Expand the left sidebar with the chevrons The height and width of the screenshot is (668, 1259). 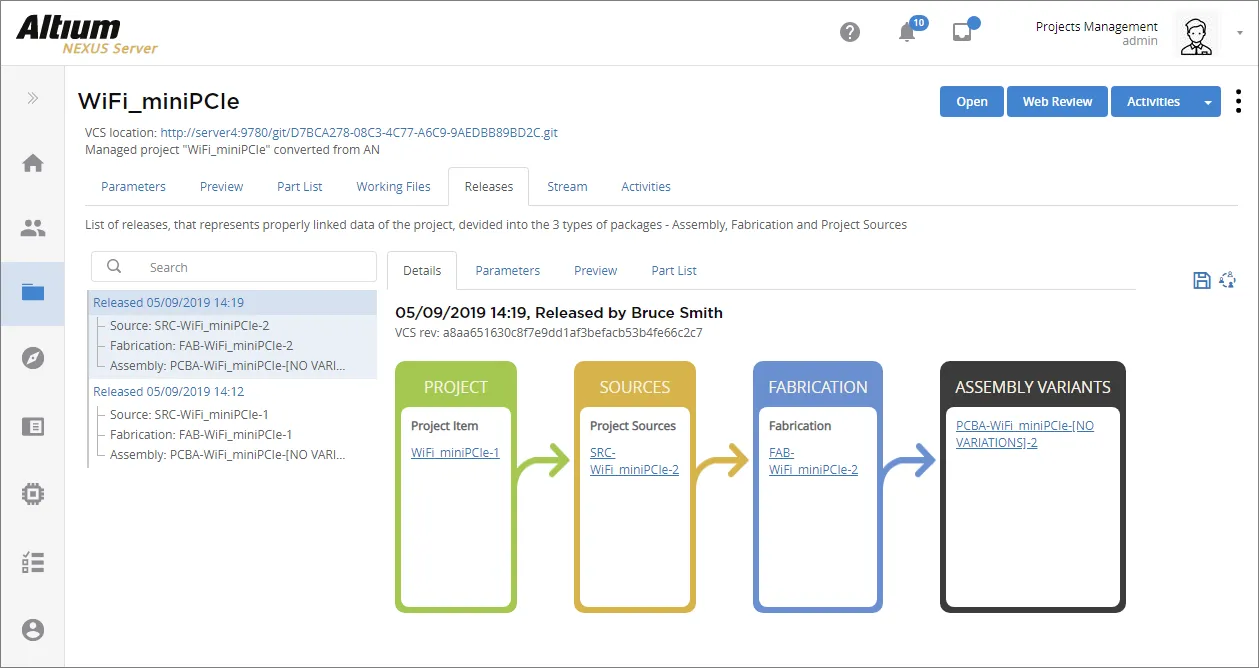(x=33, y=98)
